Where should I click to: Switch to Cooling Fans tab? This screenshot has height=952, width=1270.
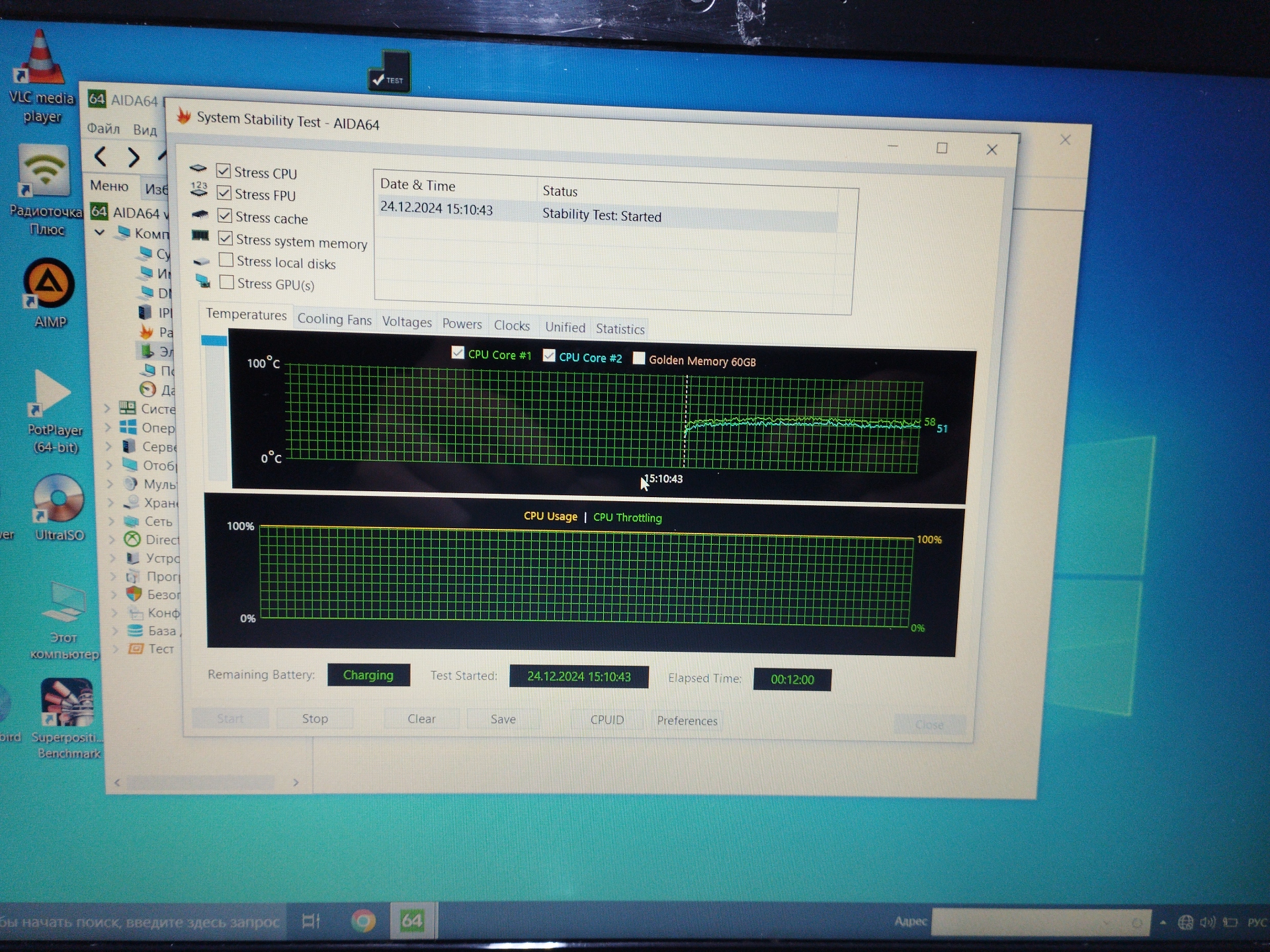[334, 319]
